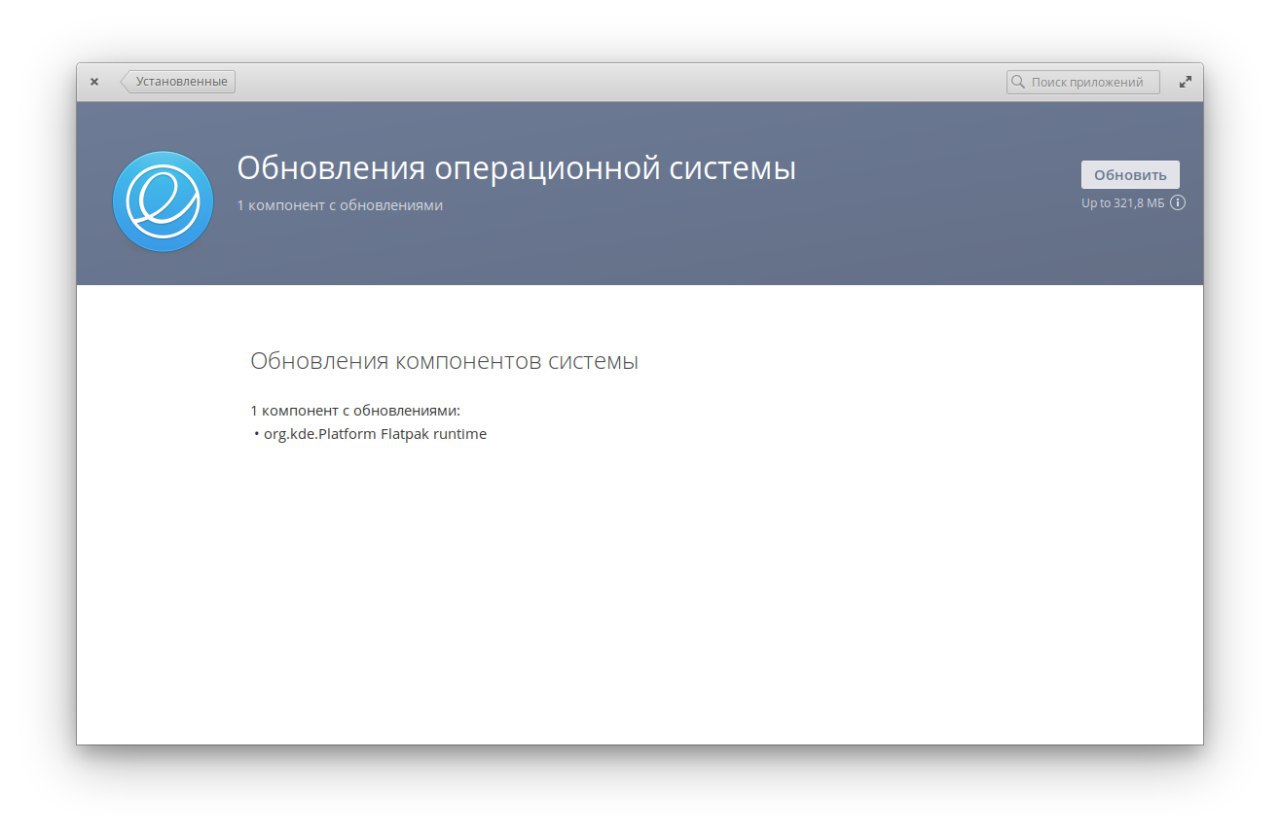This screenshot has height=835, width=1280.
Task: Click the heading Обновления операционной системы
Action: click(x=516, y=168)
